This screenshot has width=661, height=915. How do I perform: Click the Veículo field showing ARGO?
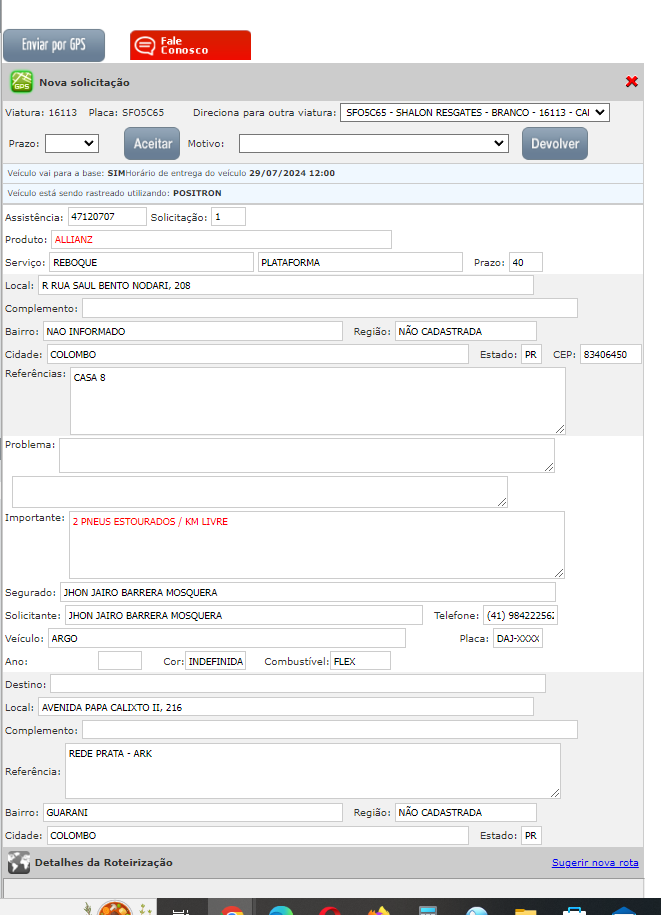(x=226, y=638)
